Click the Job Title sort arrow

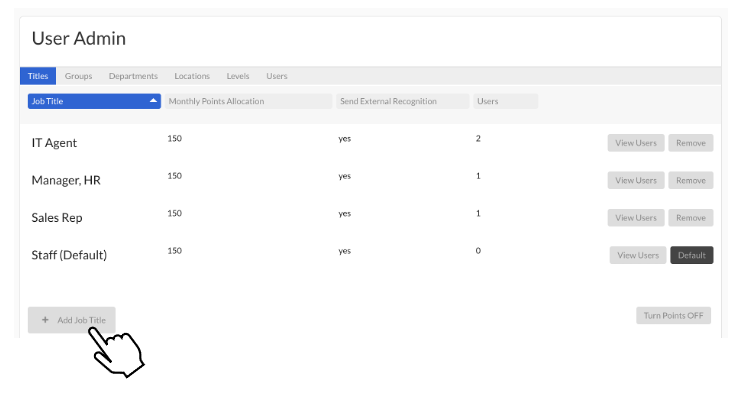click(x=153, y=101)
